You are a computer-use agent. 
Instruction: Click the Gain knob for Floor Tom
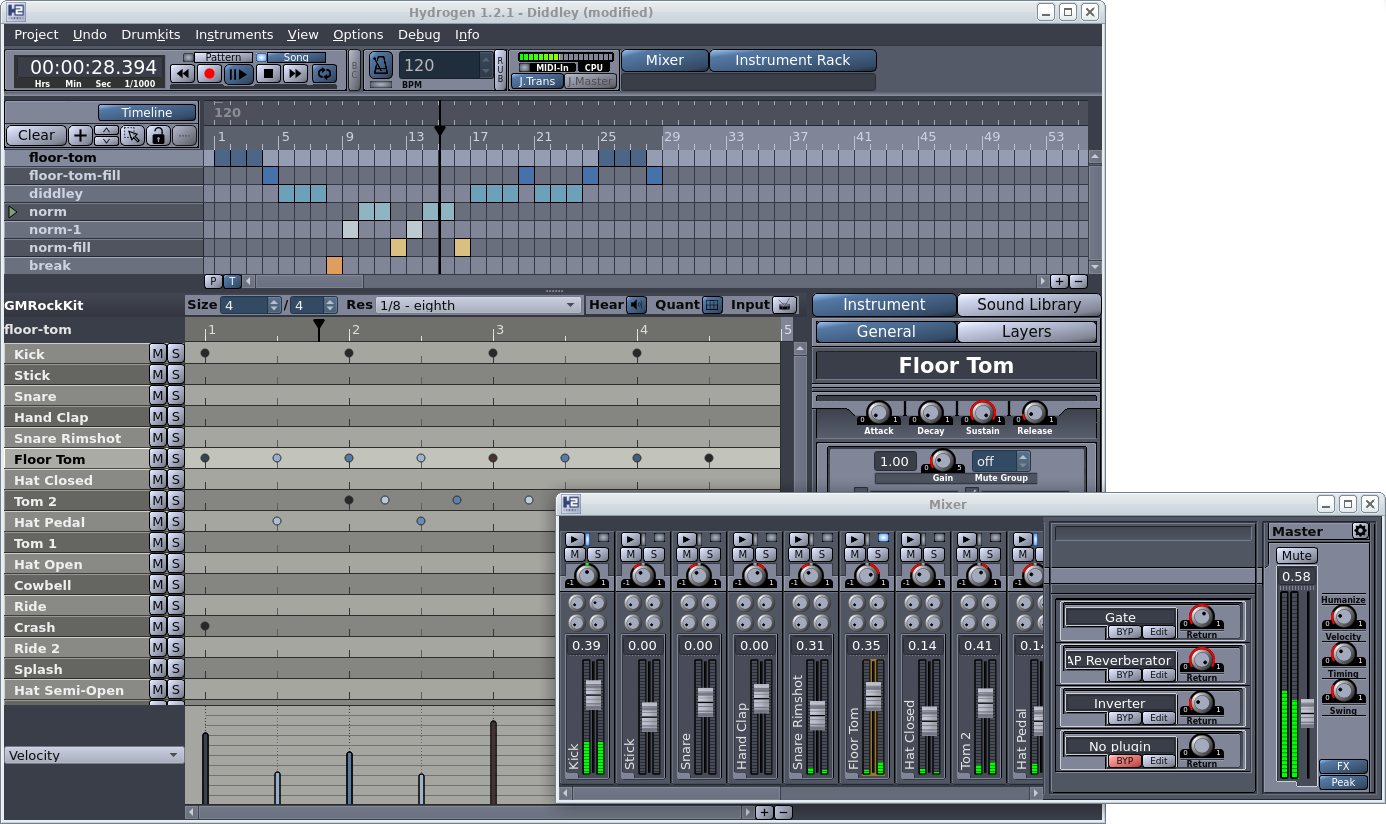[x=943, y=460]
